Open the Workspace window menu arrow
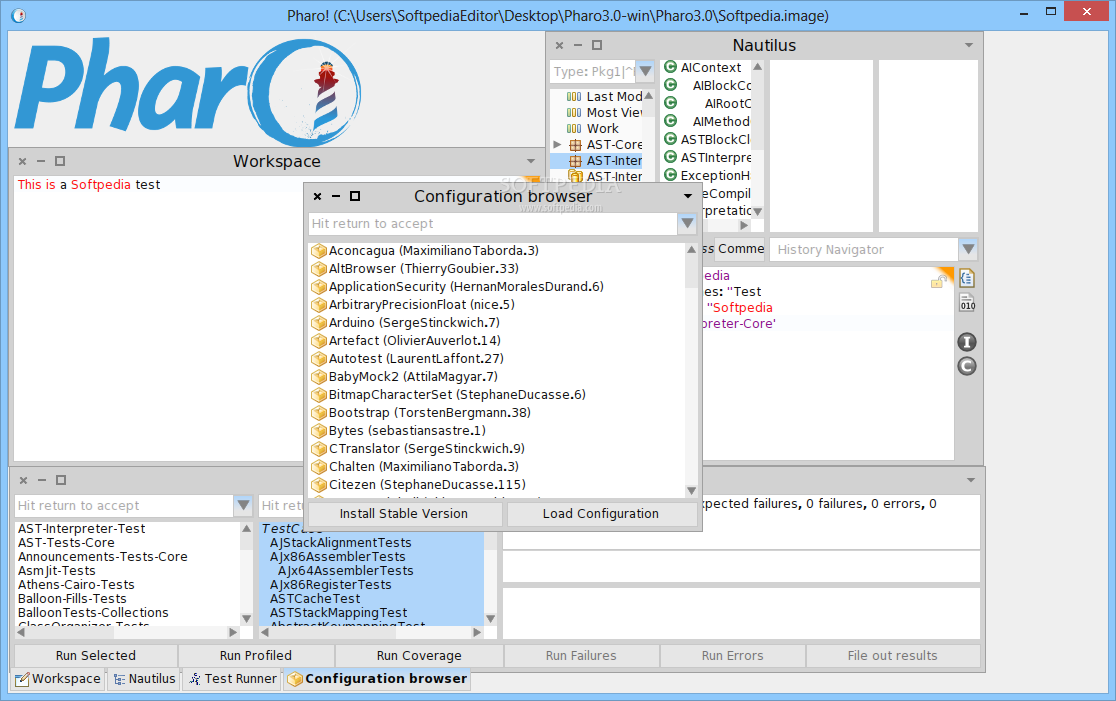The image size is (1116, 701). point(531,161)
